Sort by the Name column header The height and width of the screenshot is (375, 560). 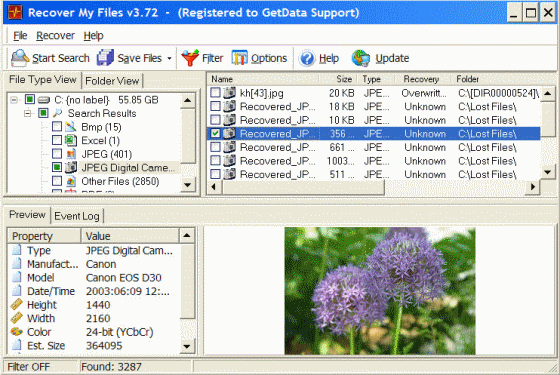264,79
